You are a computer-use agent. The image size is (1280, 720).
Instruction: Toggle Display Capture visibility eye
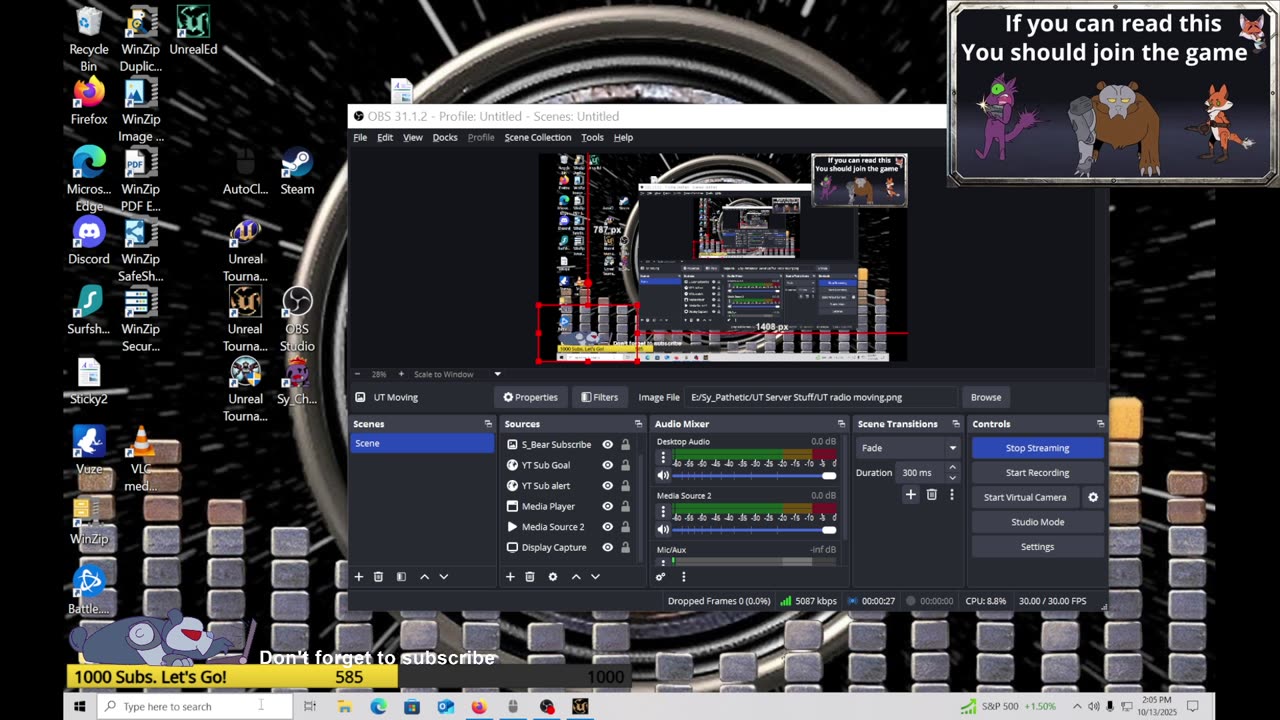pyautogui.click(x=607, y=547)
